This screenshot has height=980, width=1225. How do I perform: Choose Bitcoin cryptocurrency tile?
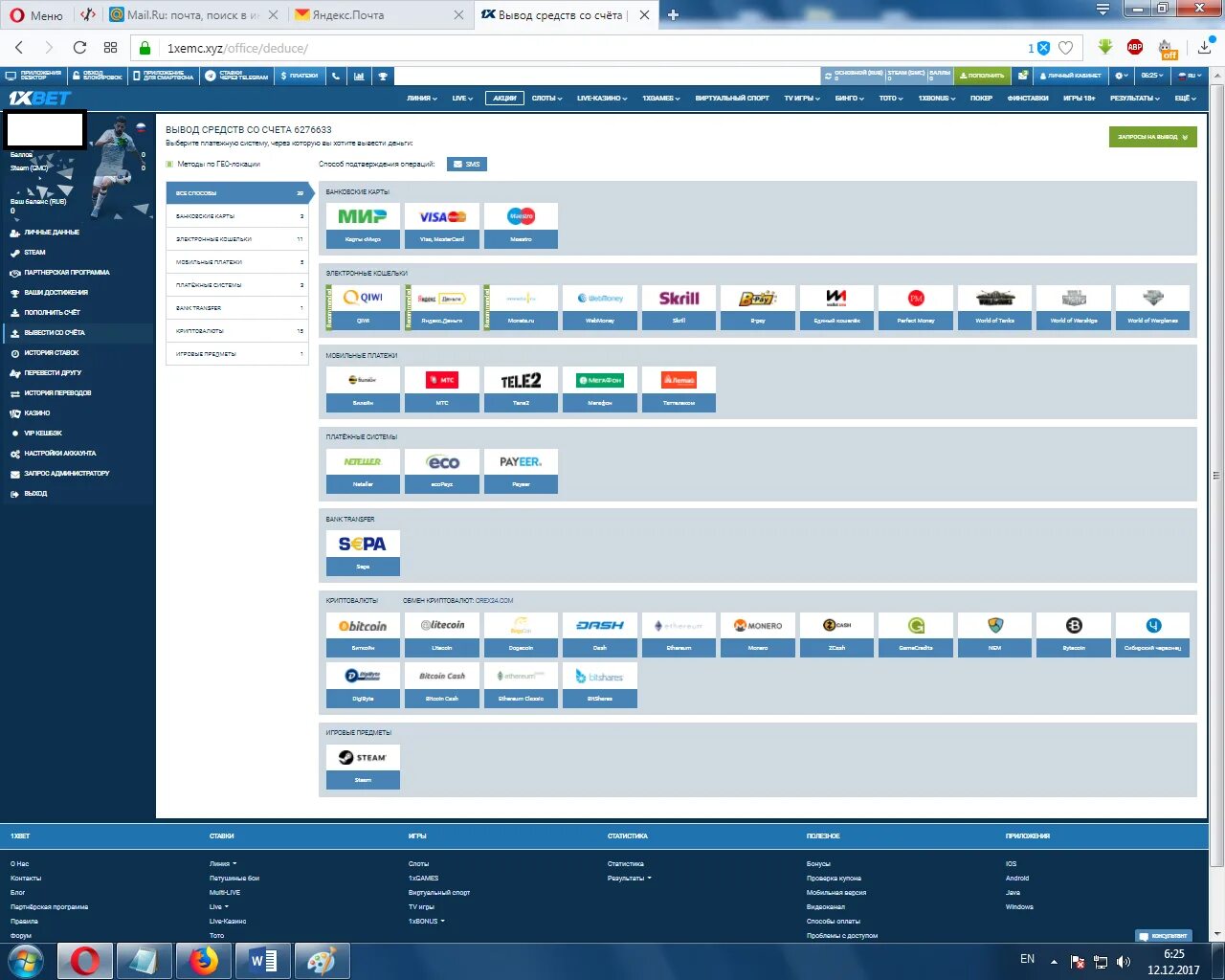[x=363, y=635]
